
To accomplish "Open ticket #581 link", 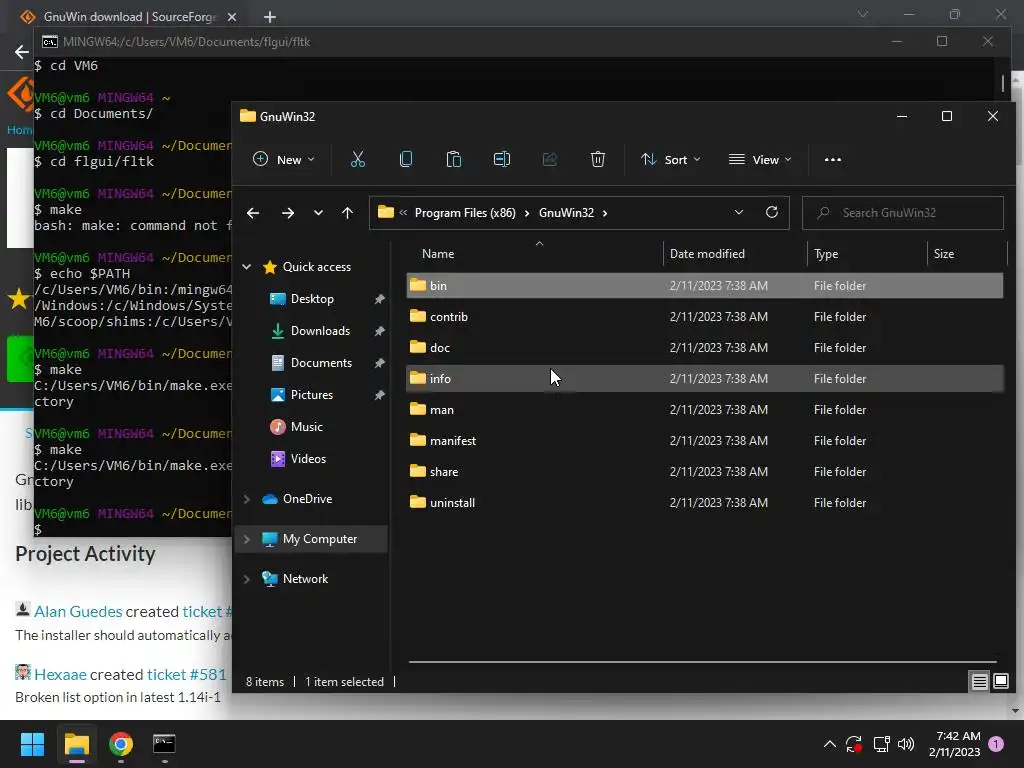I will (x=186, y=675).
